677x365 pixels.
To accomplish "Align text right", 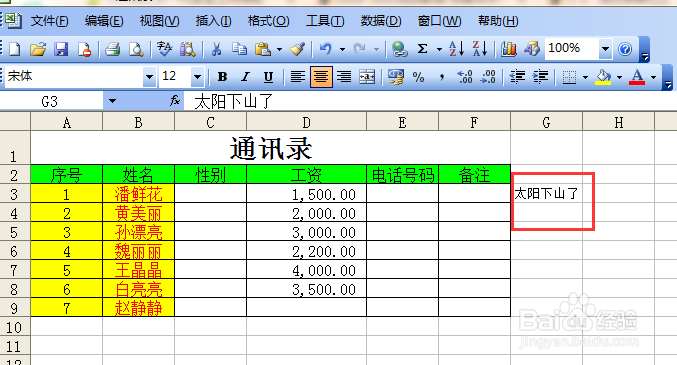I will point(344,77).
